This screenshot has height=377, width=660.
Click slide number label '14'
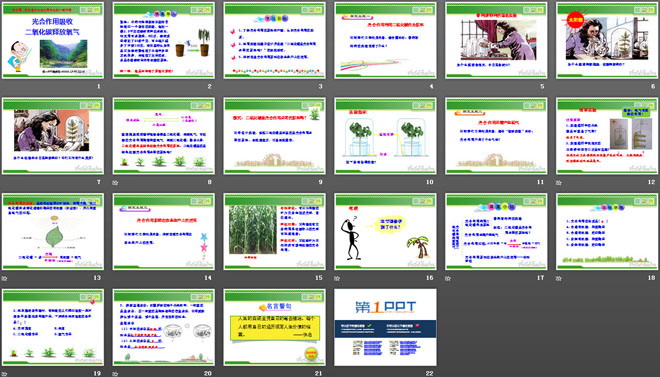coord(208,277)
